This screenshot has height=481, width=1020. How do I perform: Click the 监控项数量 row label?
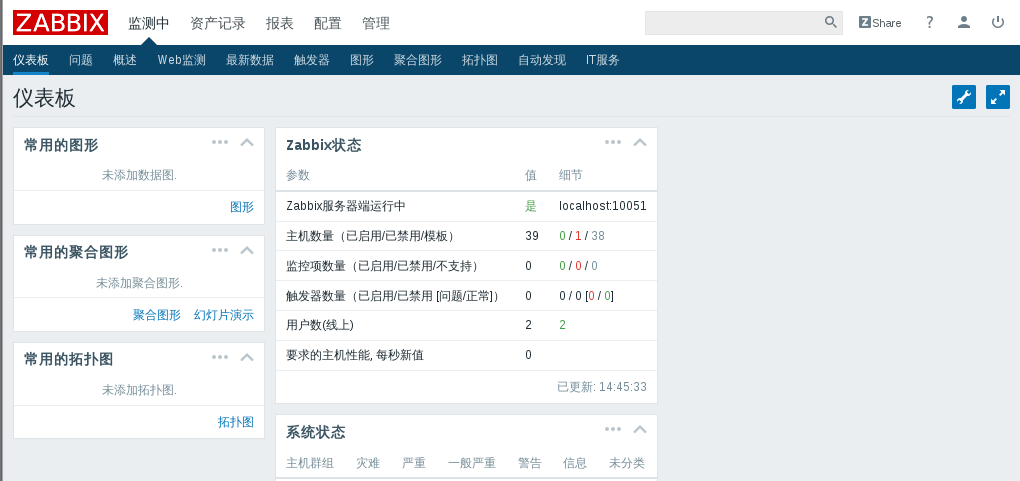coord(382,266)
